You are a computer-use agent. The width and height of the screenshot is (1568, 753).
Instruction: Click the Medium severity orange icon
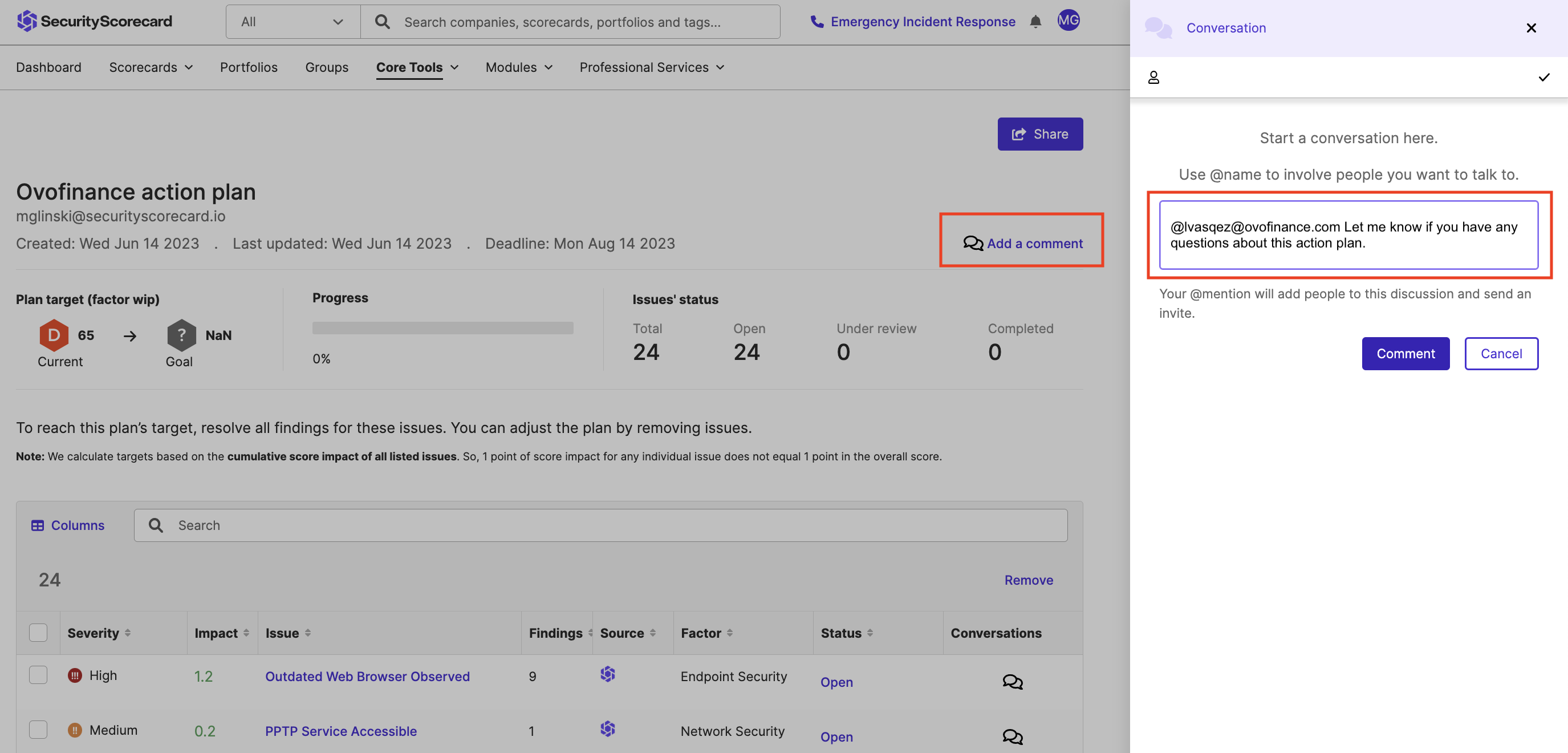click(x=75, y=730)
